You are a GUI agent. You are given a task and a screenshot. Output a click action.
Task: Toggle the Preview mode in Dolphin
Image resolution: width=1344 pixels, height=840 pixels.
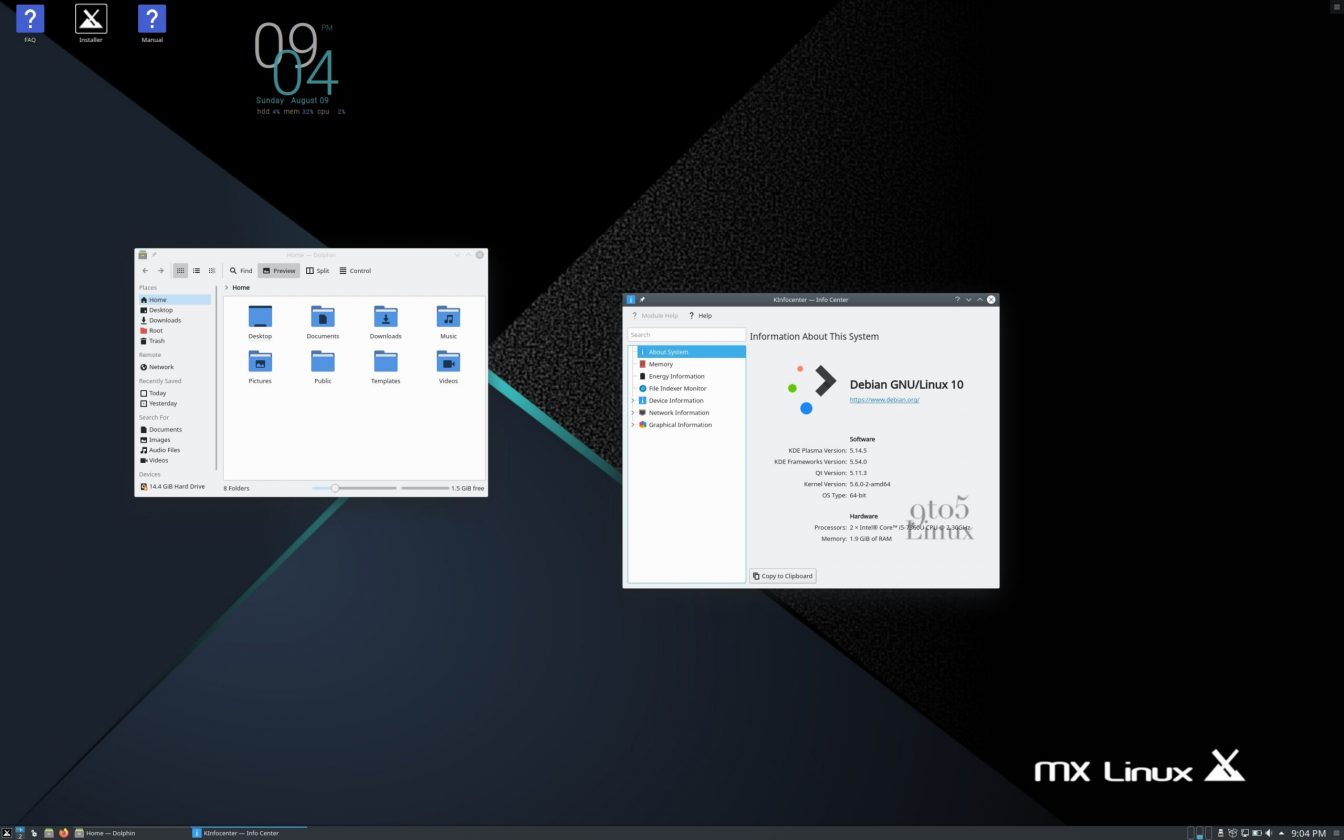[x=278, y=270]
